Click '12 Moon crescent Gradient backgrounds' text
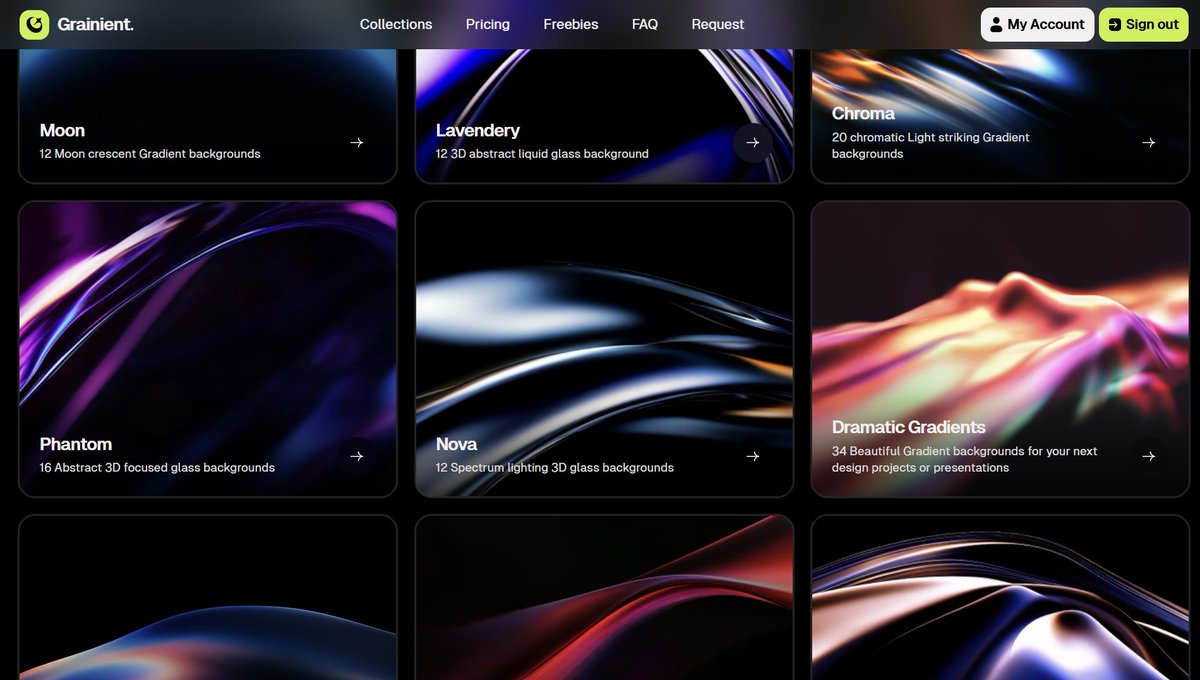Screen dimensions: 1200x680 (x=150, y=154)
